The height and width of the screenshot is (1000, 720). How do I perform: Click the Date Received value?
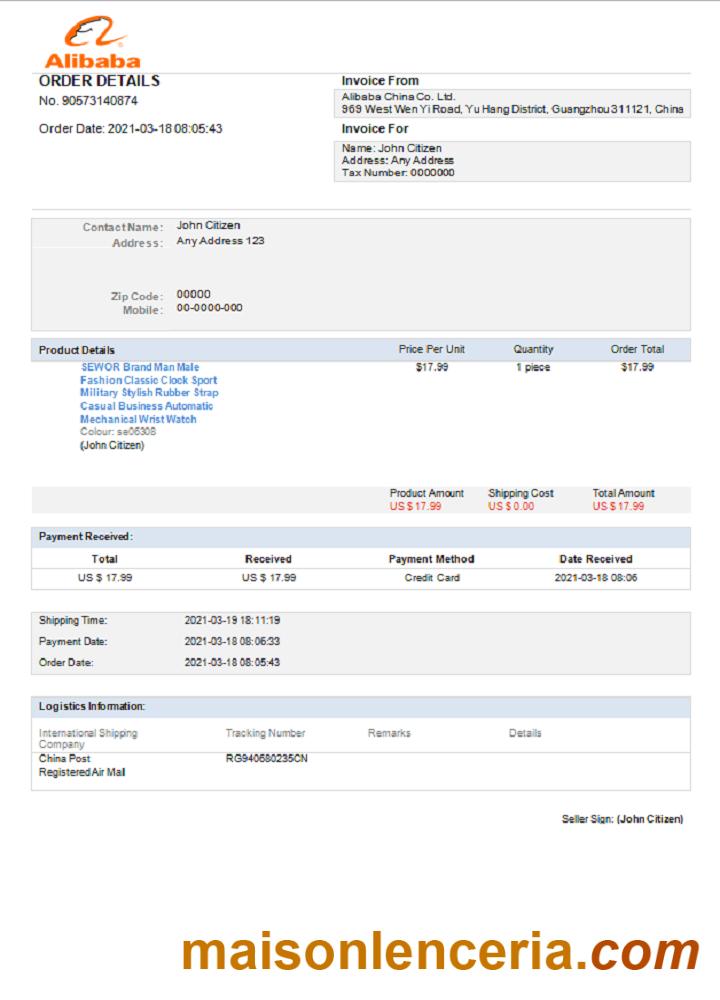(x=596, y=578)
